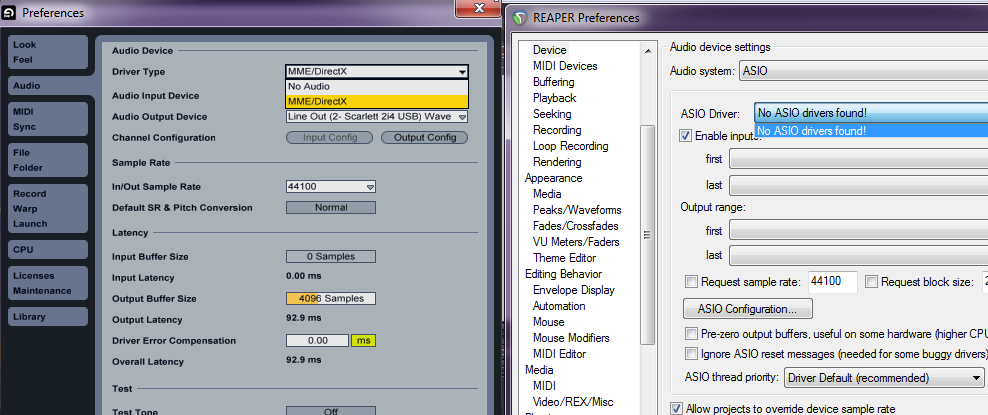The image size is (988, 415).
Task: Click the ASIO Configuration button
Action: click(x=747, y=309)
